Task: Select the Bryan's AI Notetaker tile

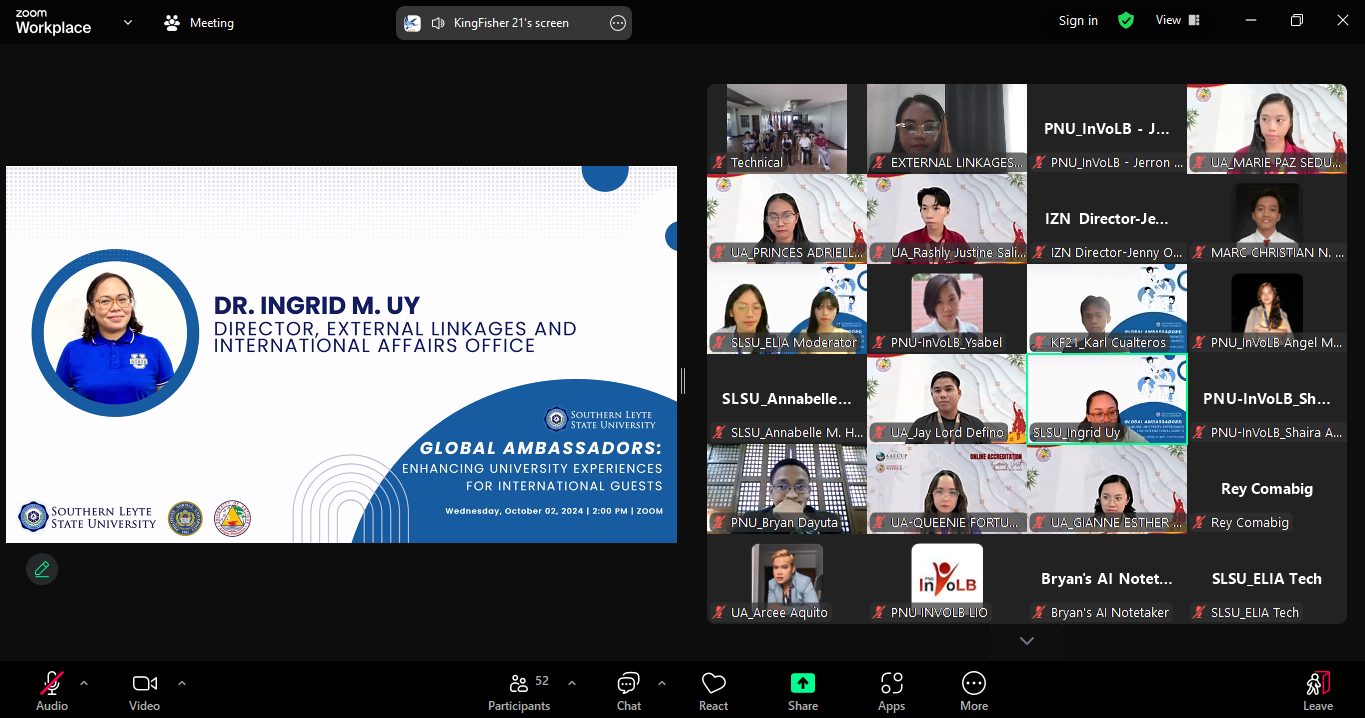Action: coord(1107,579)
